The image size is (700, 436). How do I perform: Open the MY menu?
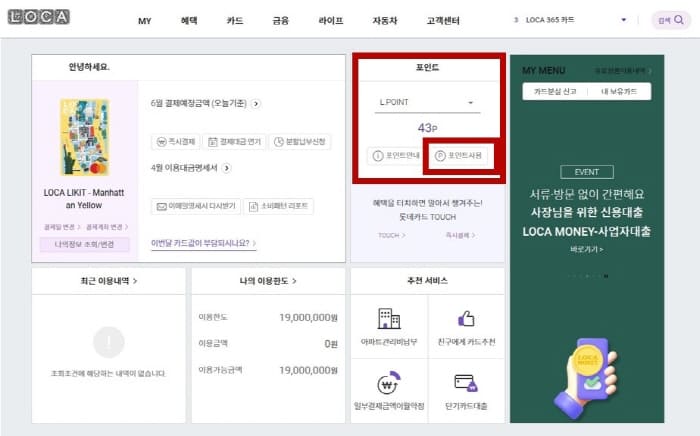(x=145, y=21)
